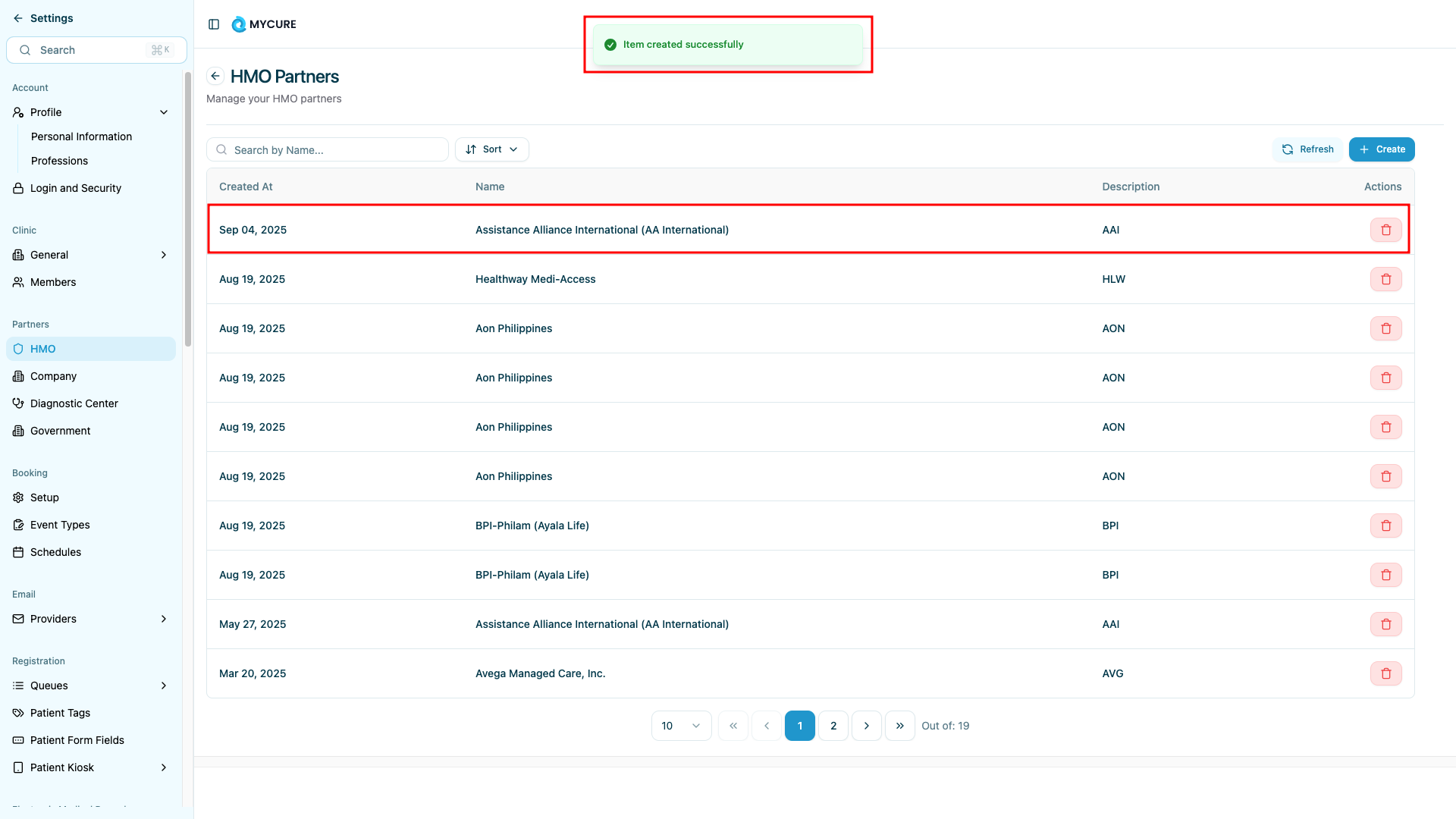Expand the General clinic submenu

164,255
